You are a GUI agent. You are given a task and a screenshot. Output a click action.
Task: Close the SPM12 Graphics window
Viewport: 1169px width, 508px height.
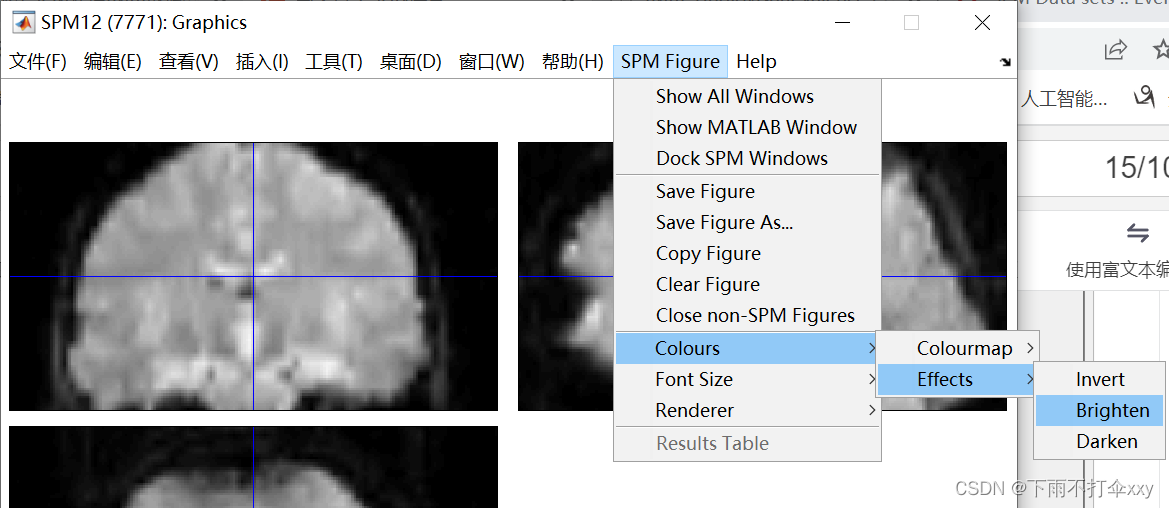click(983, 23)
